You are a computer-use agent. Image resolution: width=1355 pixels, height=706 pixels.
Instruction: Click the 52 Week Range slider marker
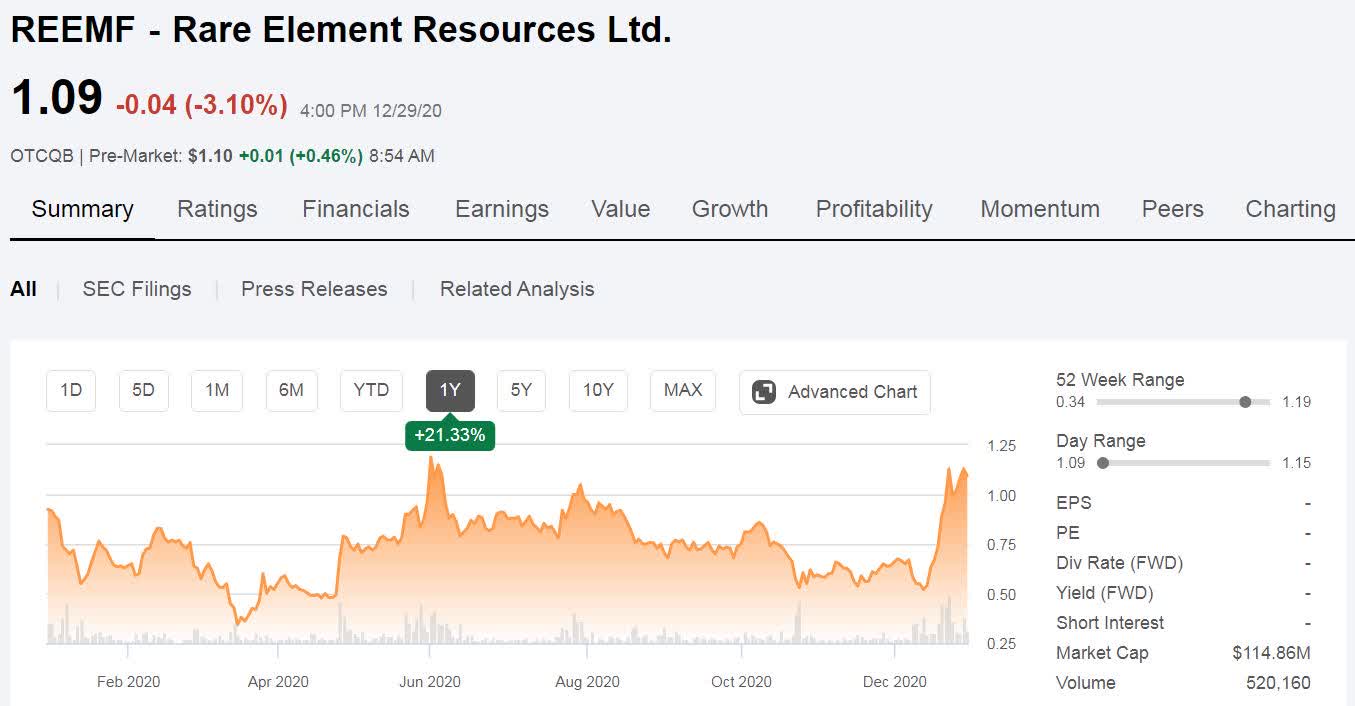click(x=1246, y=401)
